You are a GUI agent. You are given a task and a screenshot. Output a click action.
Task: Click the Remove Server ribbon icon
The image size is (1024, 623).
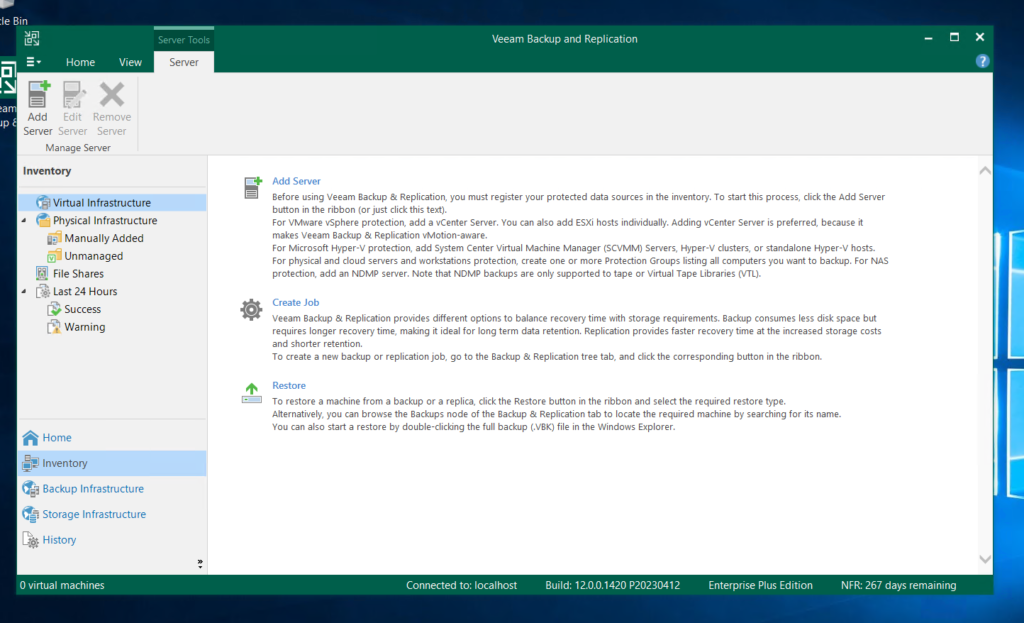111,105
